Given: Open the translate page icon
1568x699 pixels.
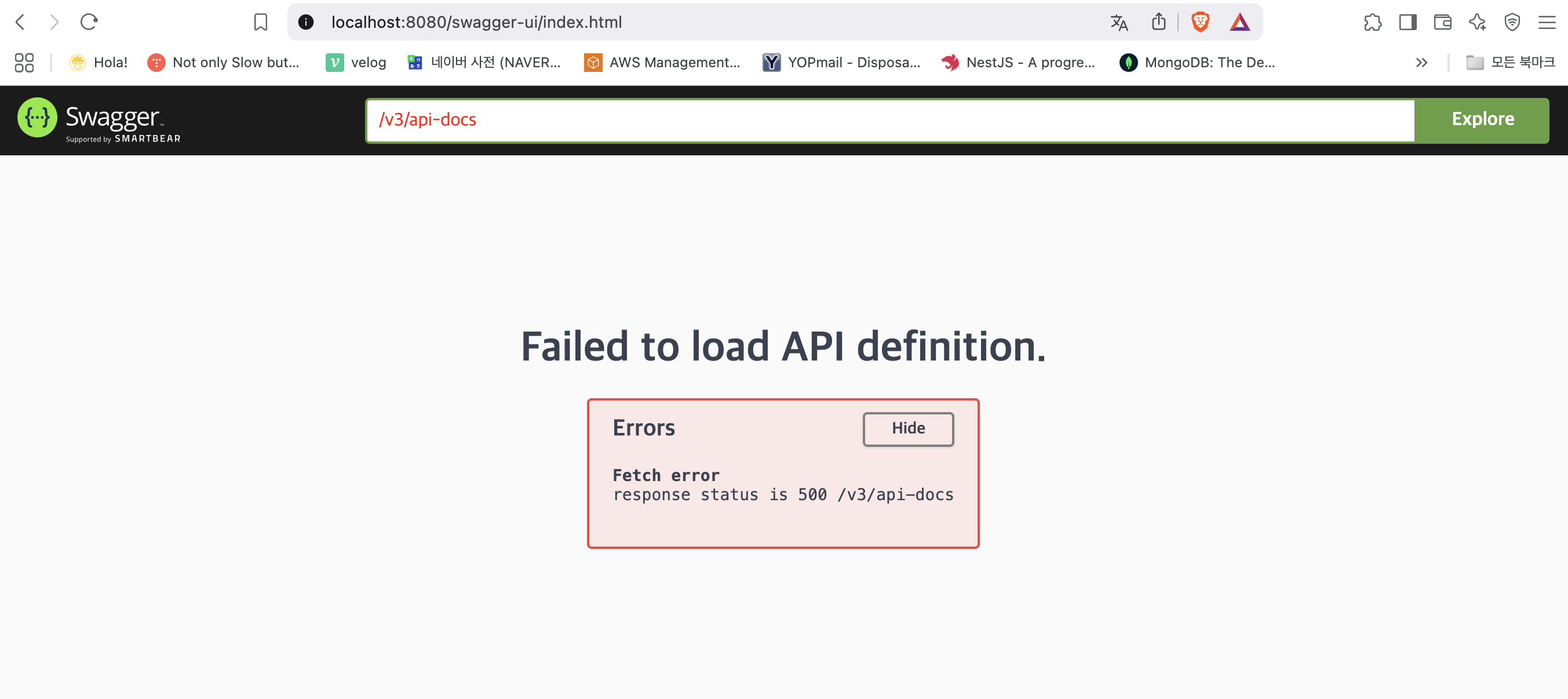Looking at the screenshot, I should [1119, 23].
